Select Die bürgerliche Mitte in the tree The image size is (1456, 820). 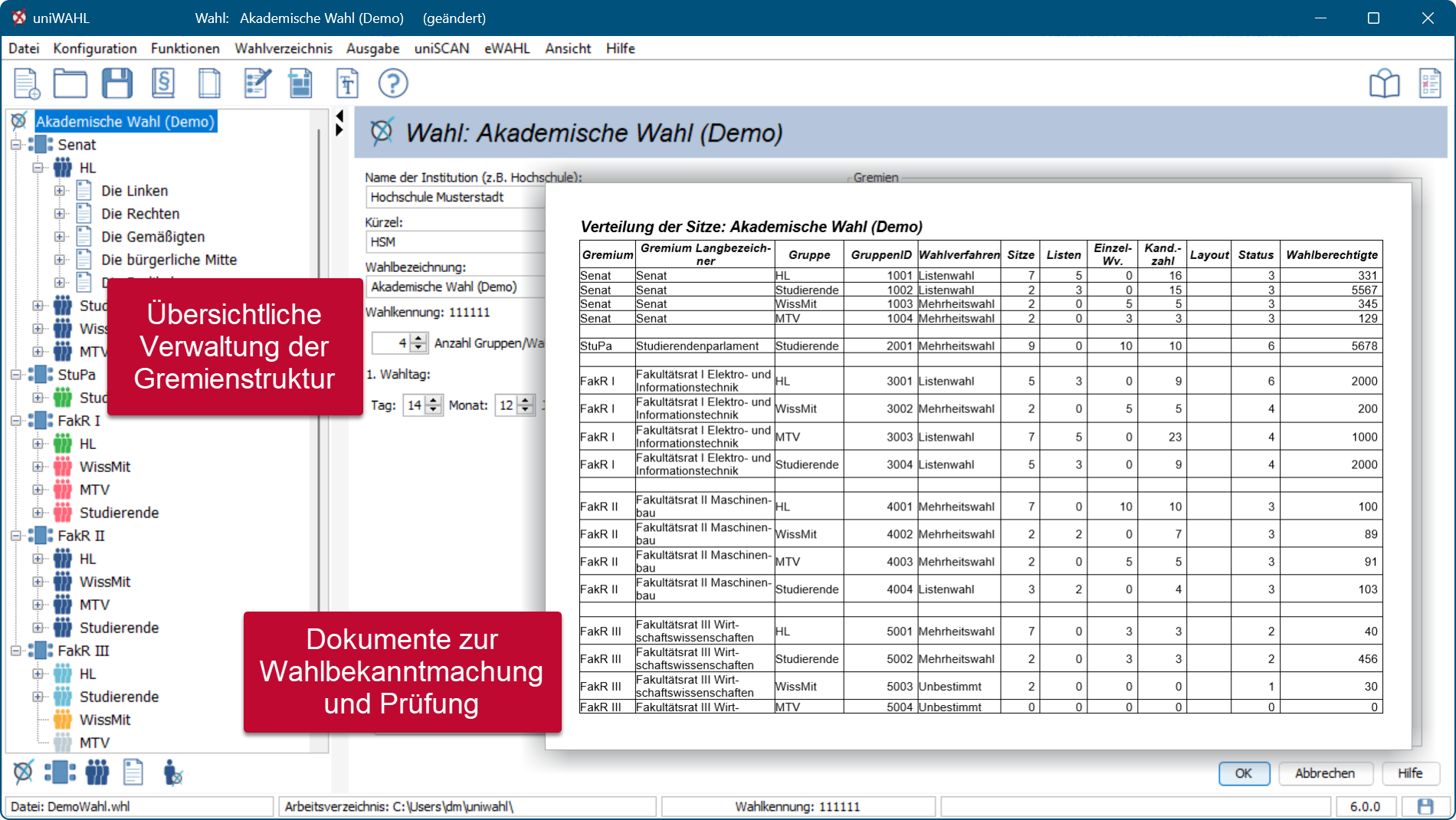tap(169, 259)
